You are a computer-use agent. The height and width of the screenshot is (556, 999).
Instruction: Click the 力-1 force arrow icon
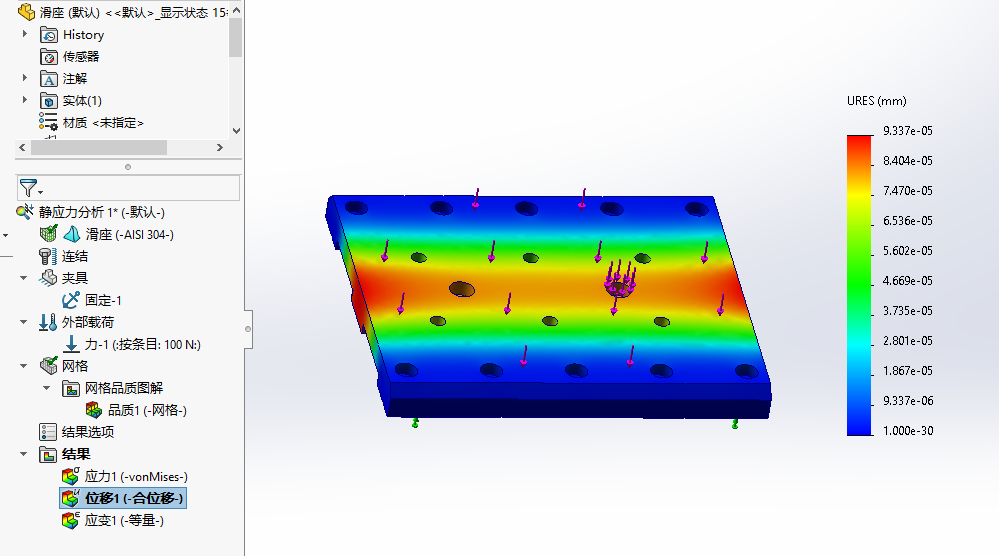tap(71, 344)
